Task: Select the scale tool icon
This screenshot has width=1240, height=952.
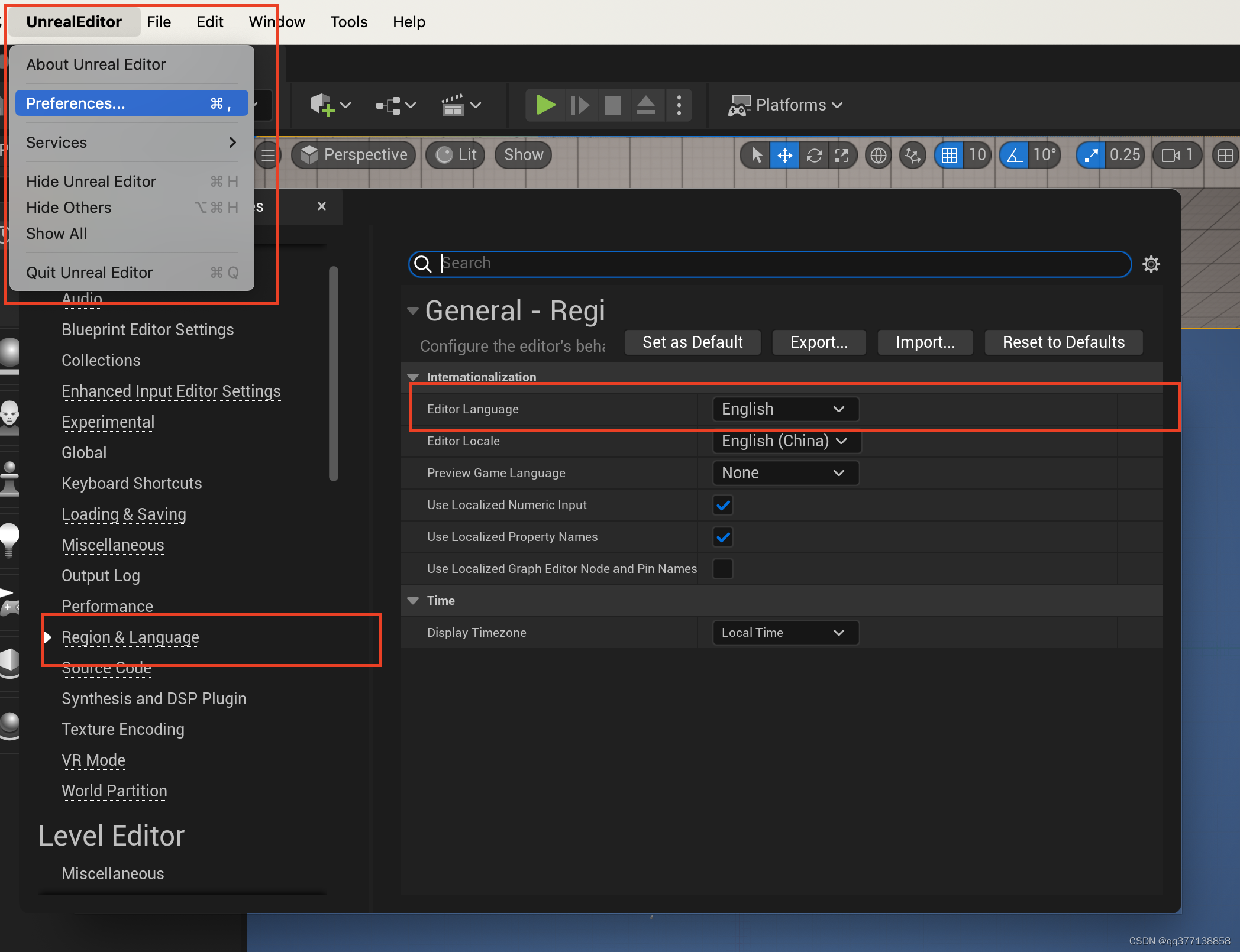Action: click(842, 156)
